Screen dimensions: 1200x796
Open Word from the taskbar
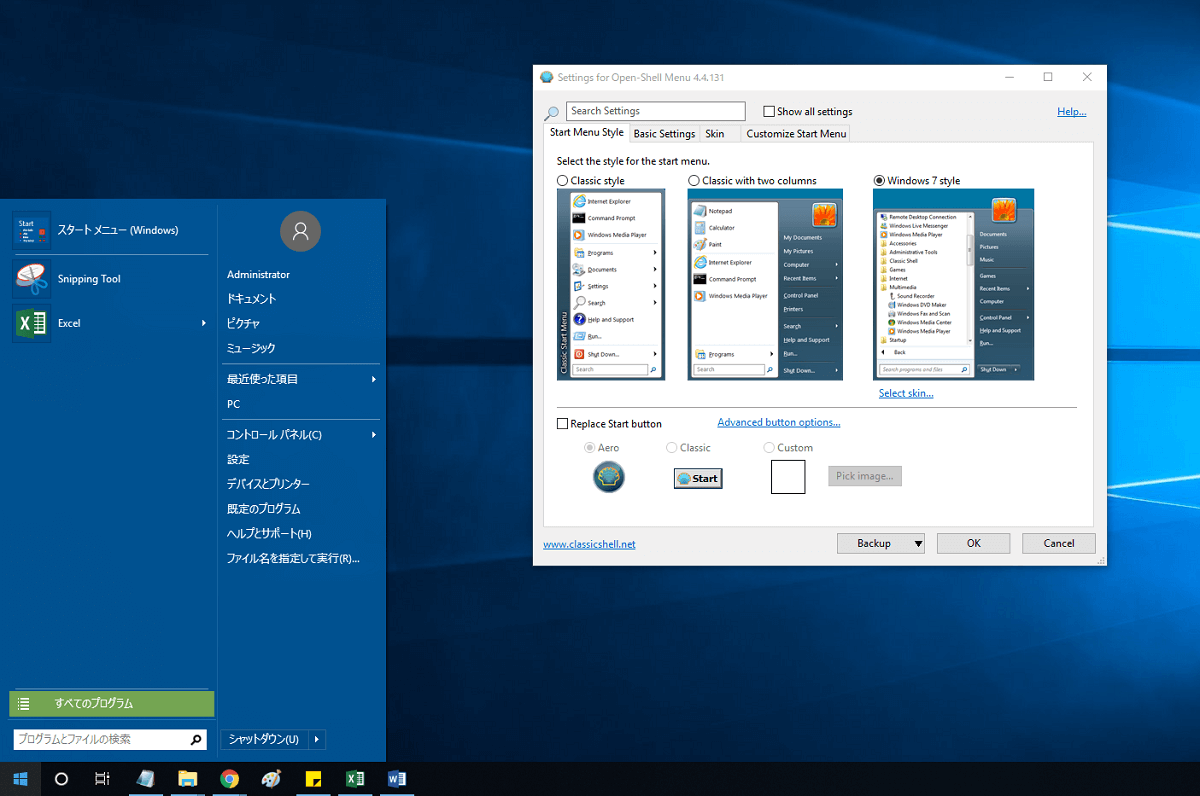(396, 778)
